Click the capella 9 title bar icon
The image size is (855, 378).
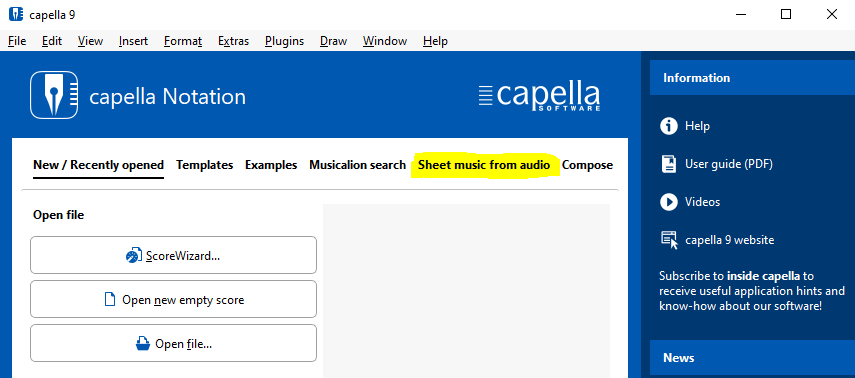[16, 14]
